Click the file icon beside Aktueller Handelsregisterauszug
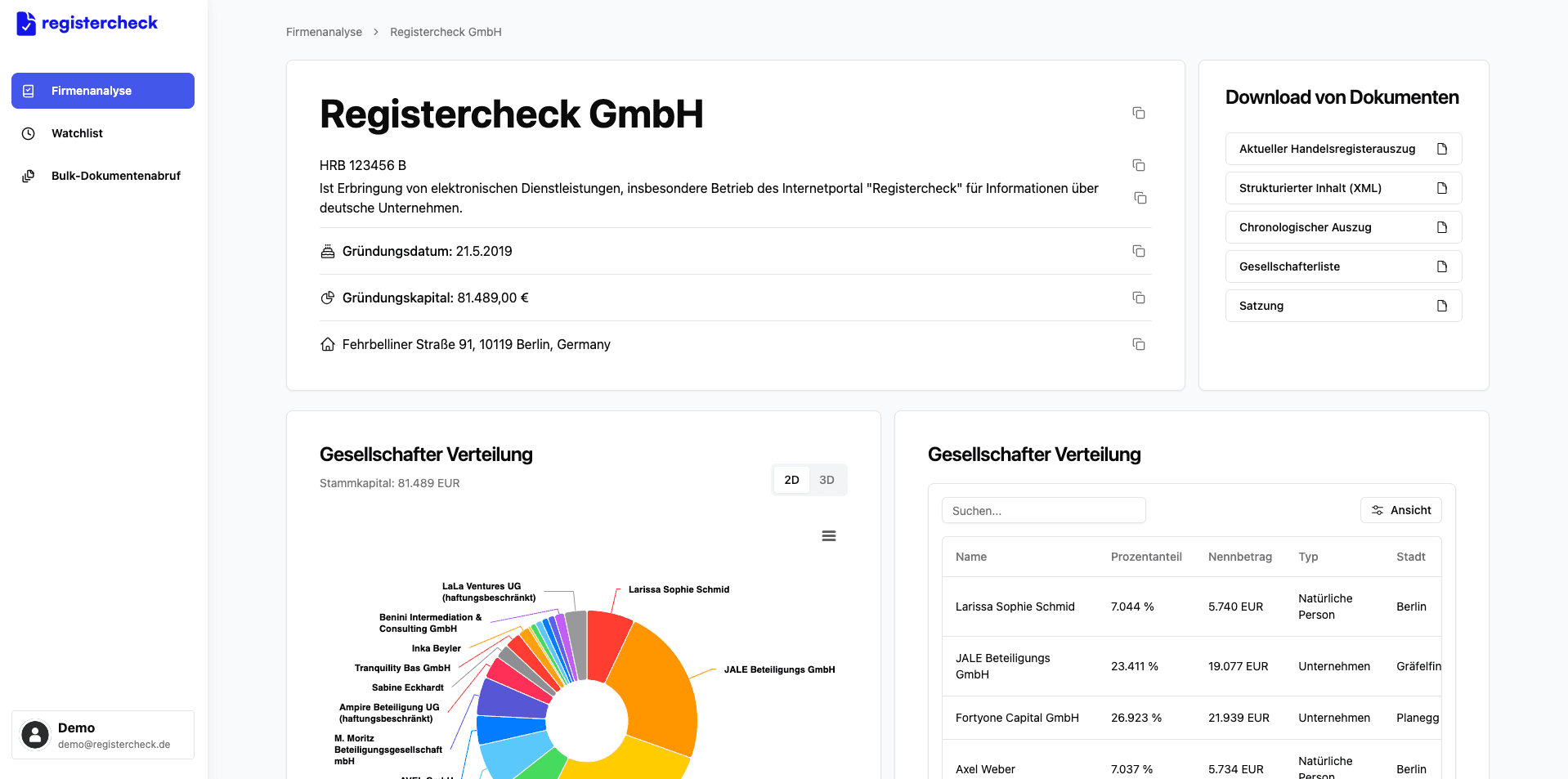 click(1442, 149)
